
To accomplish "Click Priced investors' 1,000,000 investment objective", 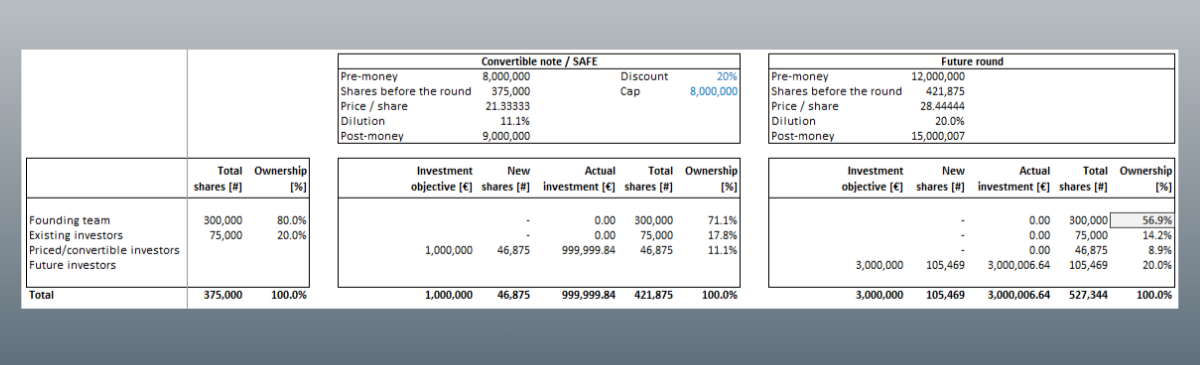I will pos(448,250).
